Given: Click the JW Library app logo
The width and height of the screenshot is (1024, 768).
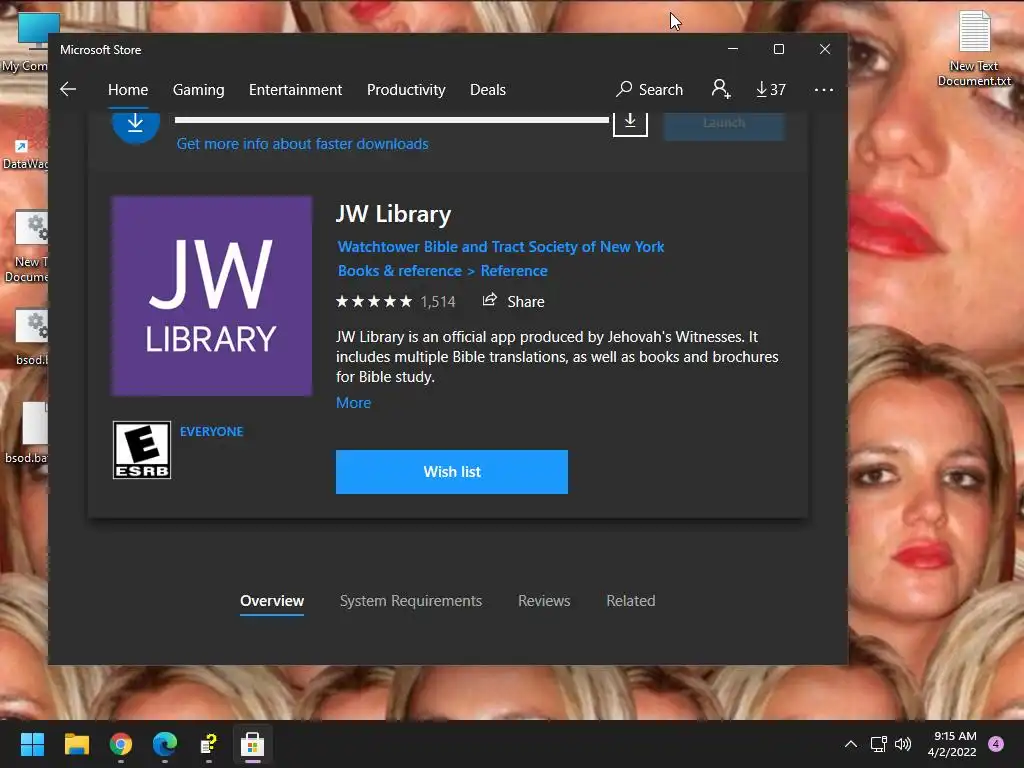Looking at the screenshot, I should pos(212,296).
